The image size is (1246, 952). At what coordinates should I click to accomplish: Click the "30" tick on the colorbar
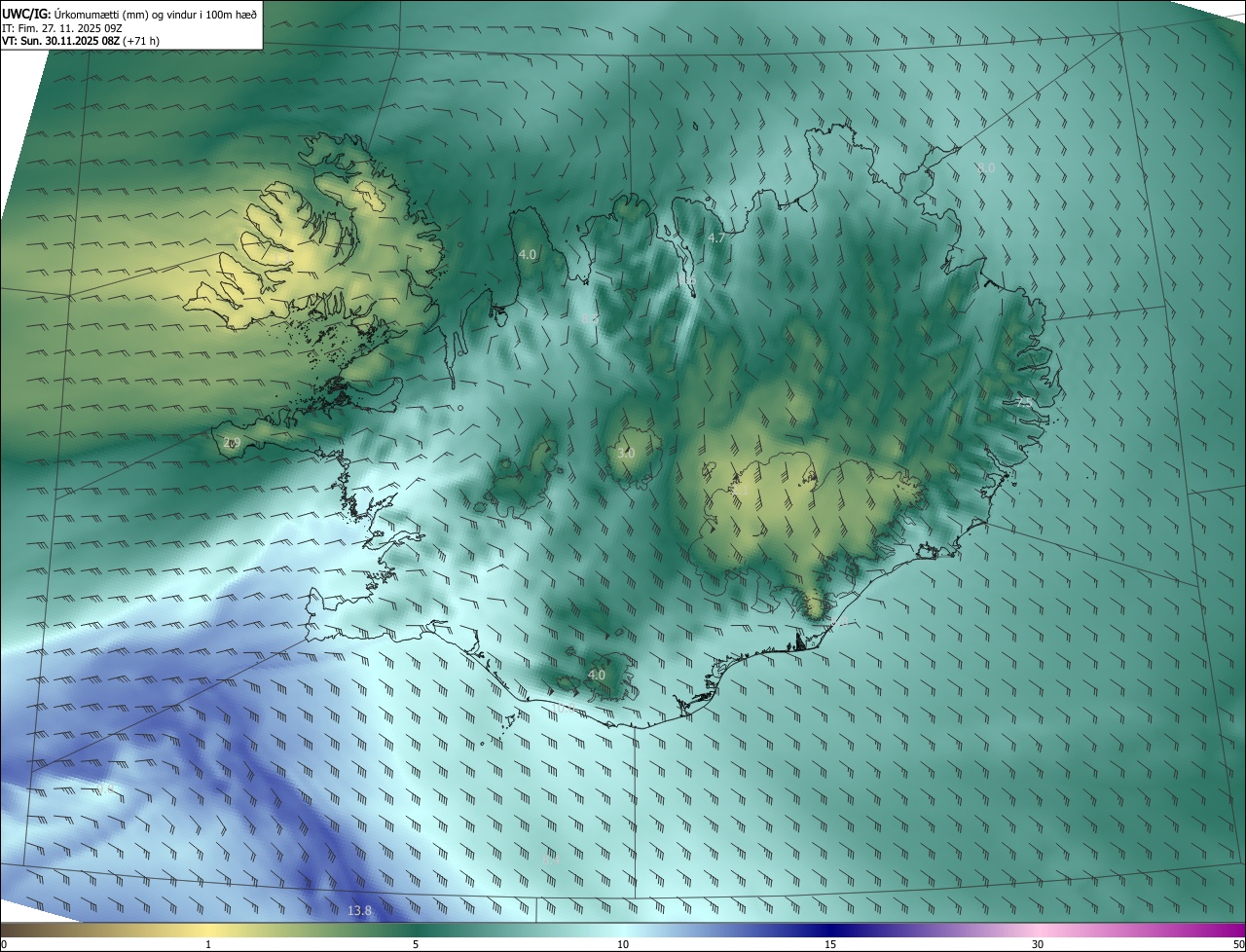(1038, 944)
